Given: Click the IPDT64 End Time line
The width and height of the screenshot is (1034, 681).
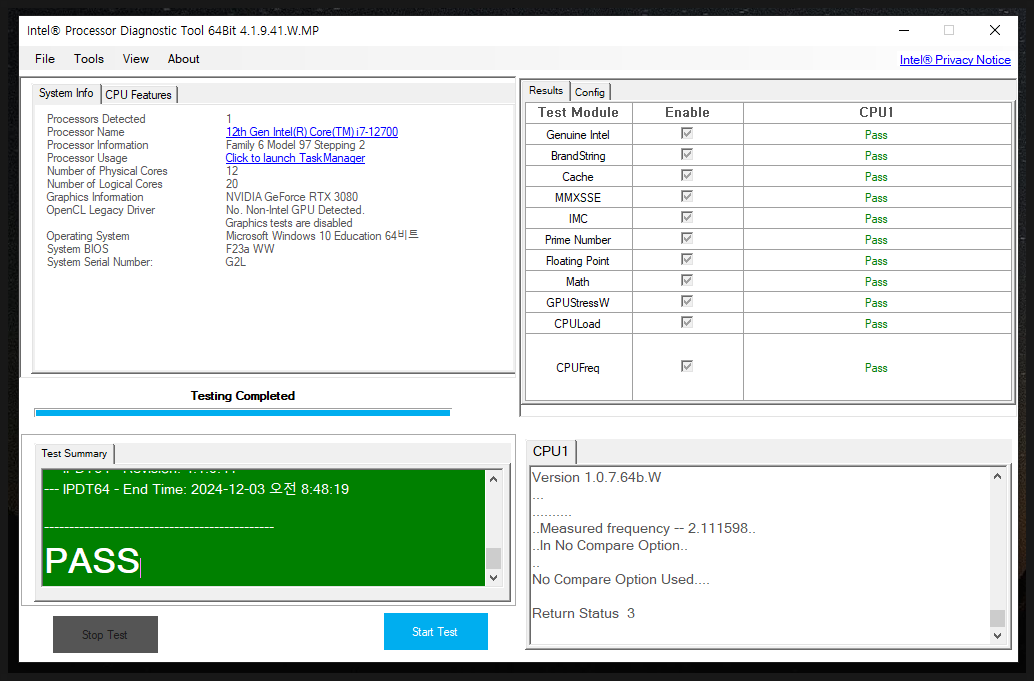Looking at the screenshot, I should [197, 489].
